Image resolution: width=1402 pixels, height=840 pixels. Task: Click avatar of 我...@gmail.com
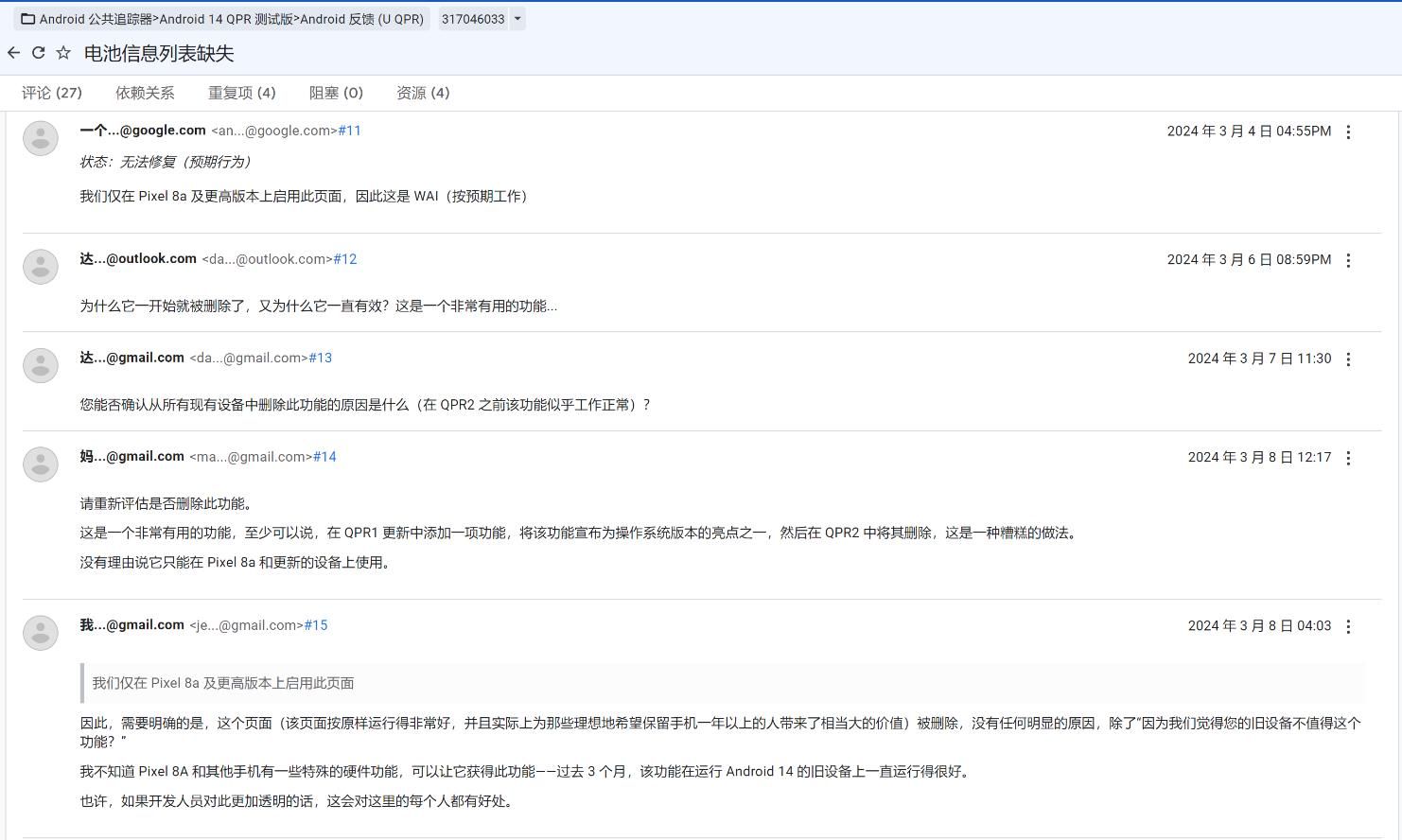[41, 633]
